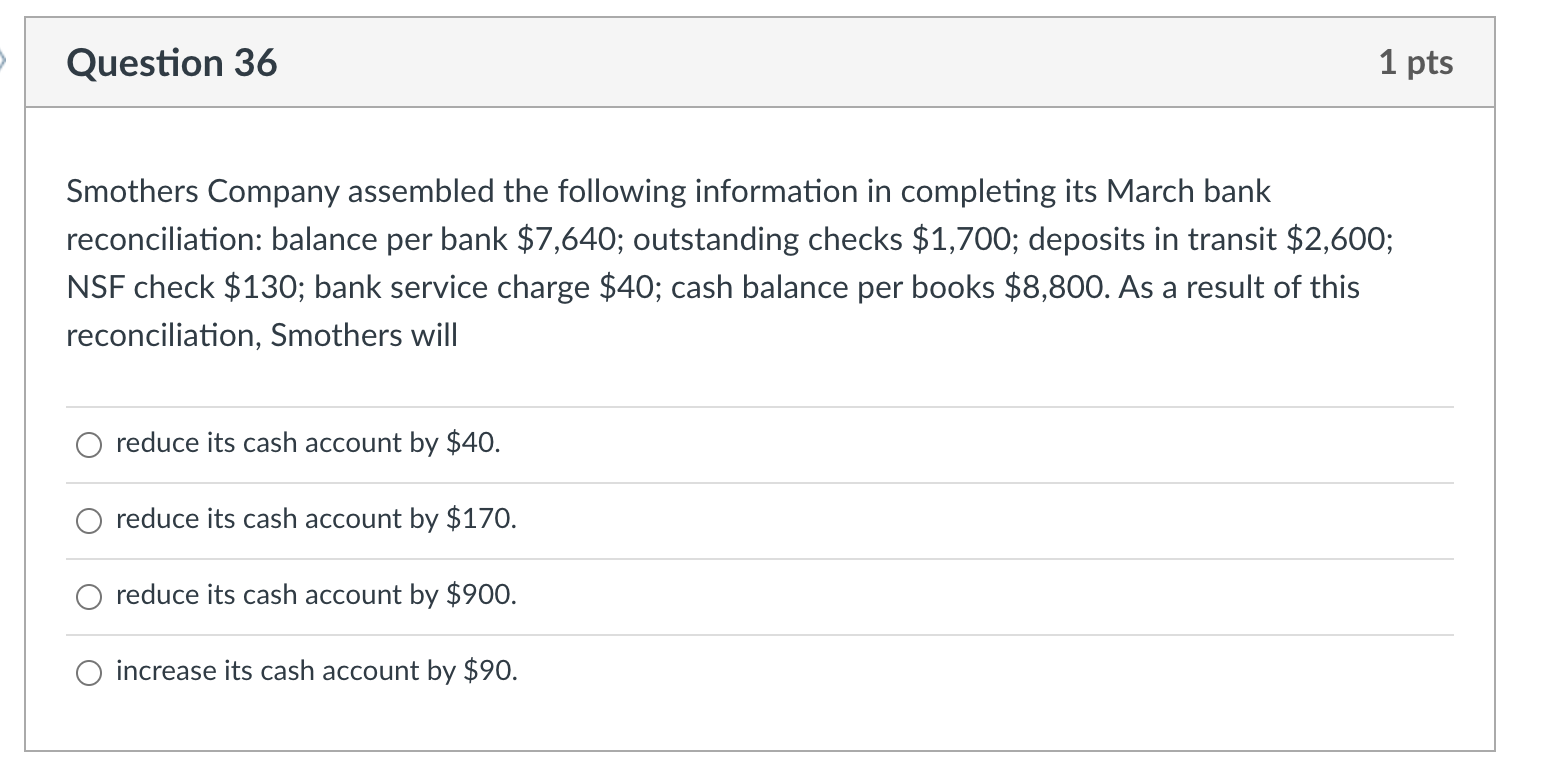This screenshot has height=784, width=1542.
Task: Click 'reconciliation, Smothers will' at the prompt's end
Action: (262, 336)
